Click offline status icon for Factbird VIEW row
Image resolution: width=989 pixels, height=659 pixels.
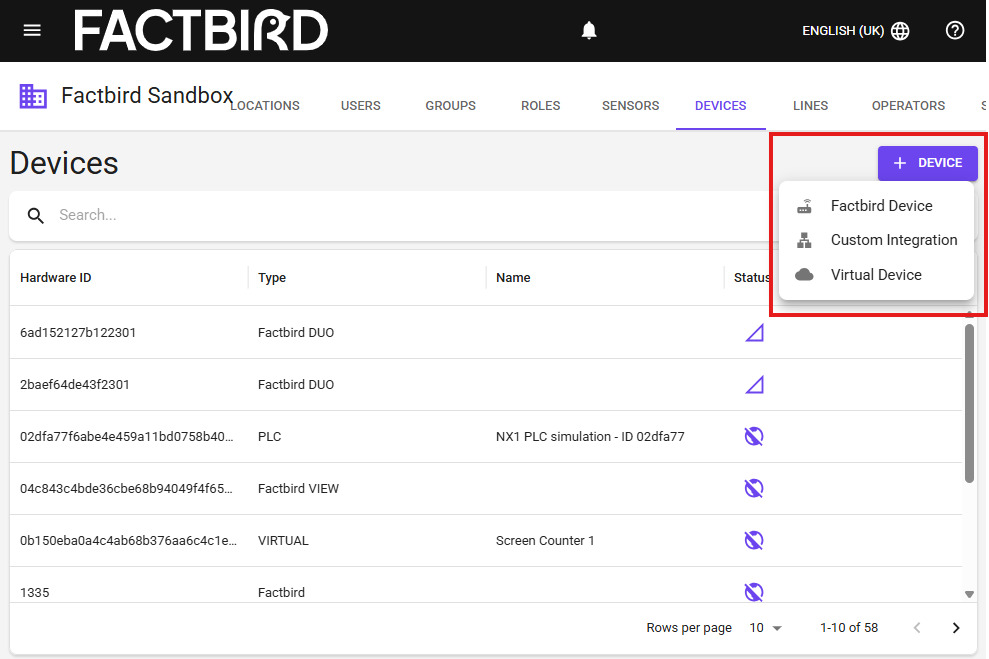754,488
